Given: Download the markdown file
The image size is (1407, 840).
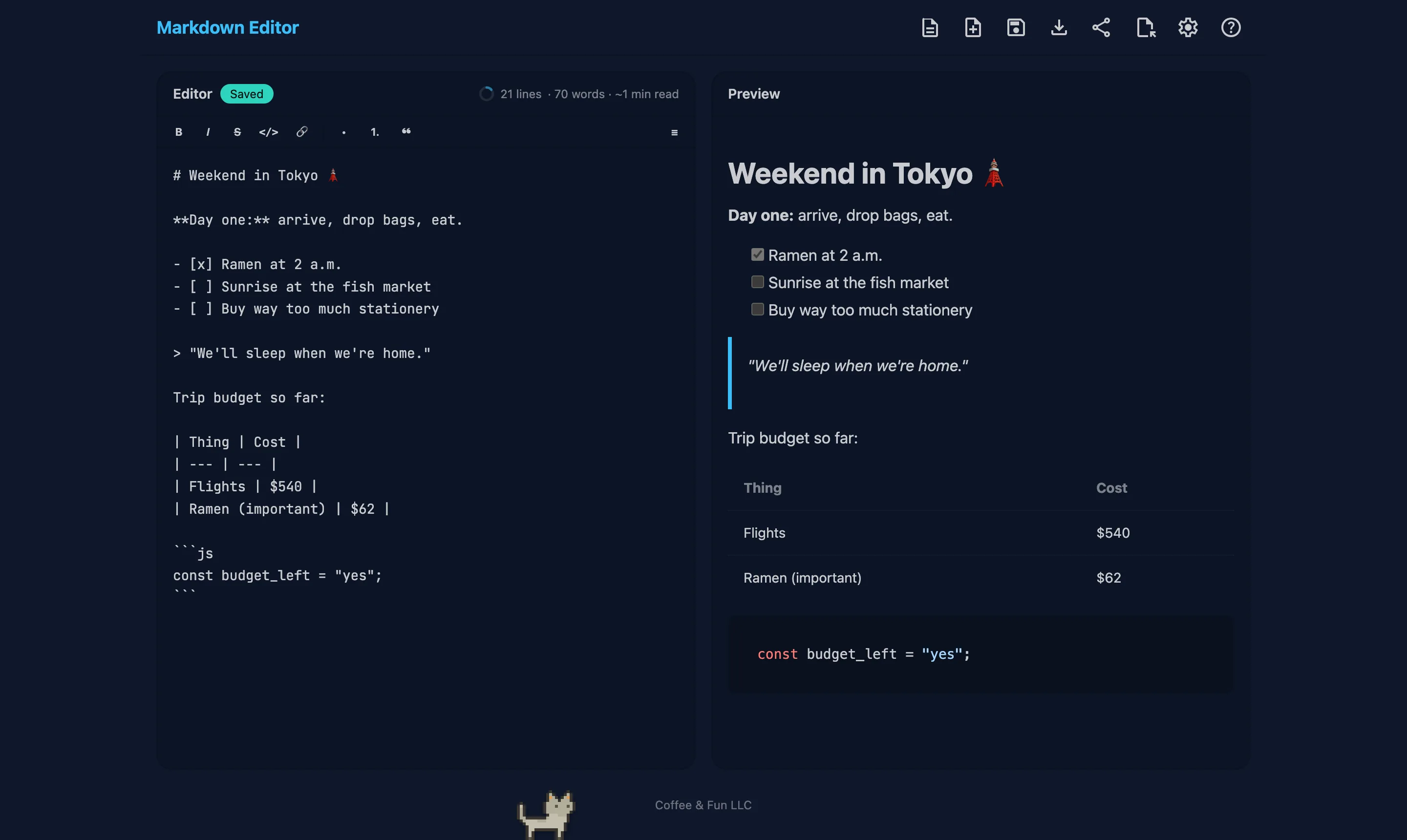Looking at the screenshot, I should point(1059,28).
